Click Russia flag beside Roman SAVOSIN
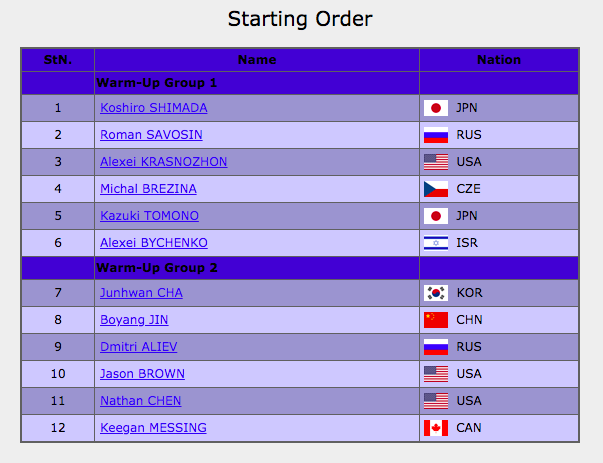This screenshot has height=463, width=603. coord(436,135)
